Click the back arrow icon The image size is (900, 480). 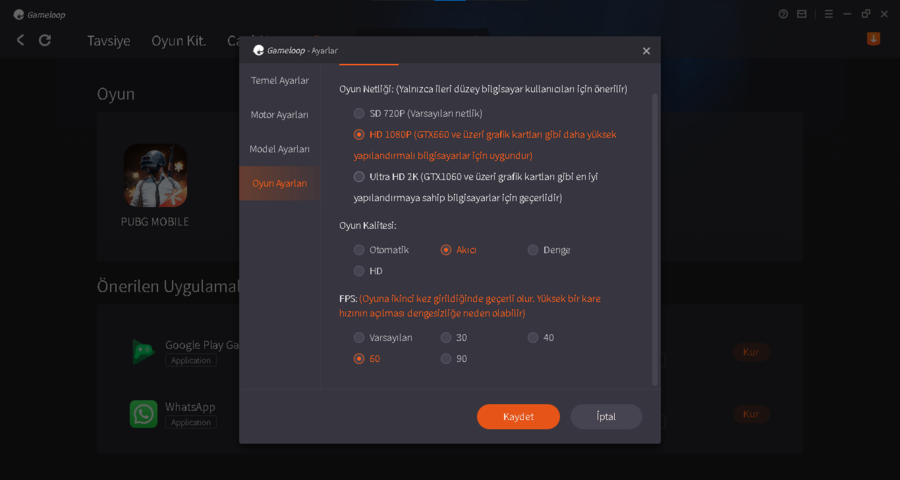click(x=21, y=40)
